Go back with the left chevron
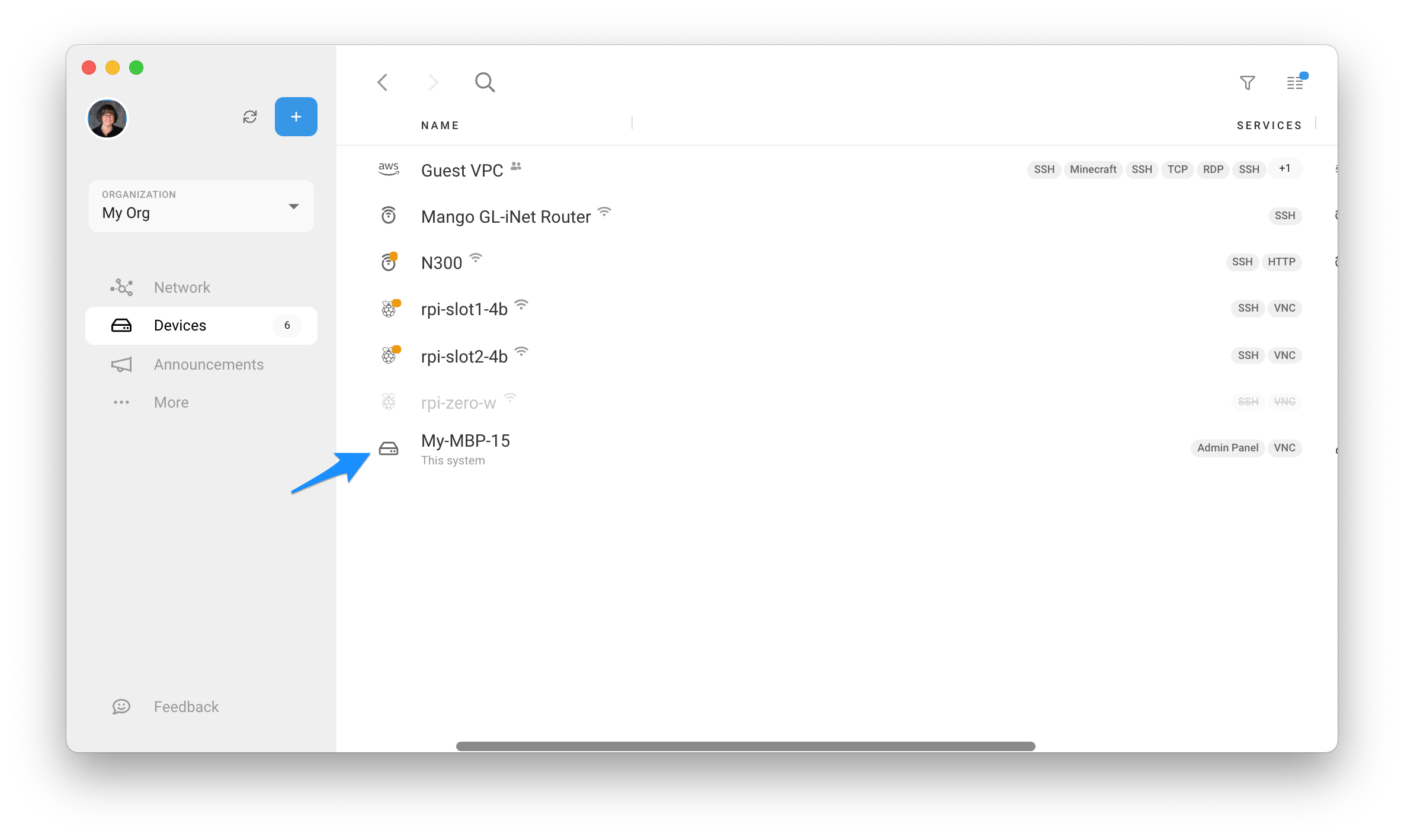This screenshot has height=840, width=1404. [x=383, y=82]
